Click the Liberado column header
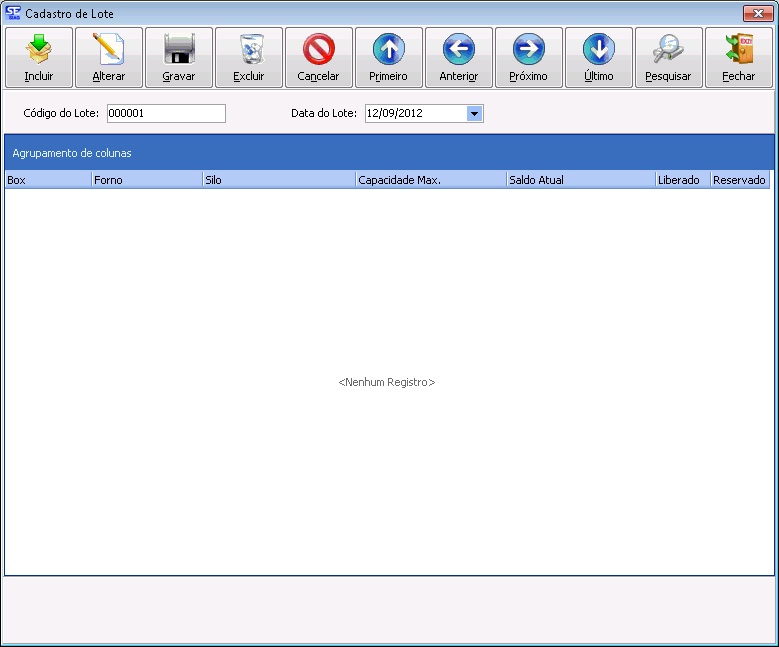 pos(682,180)
